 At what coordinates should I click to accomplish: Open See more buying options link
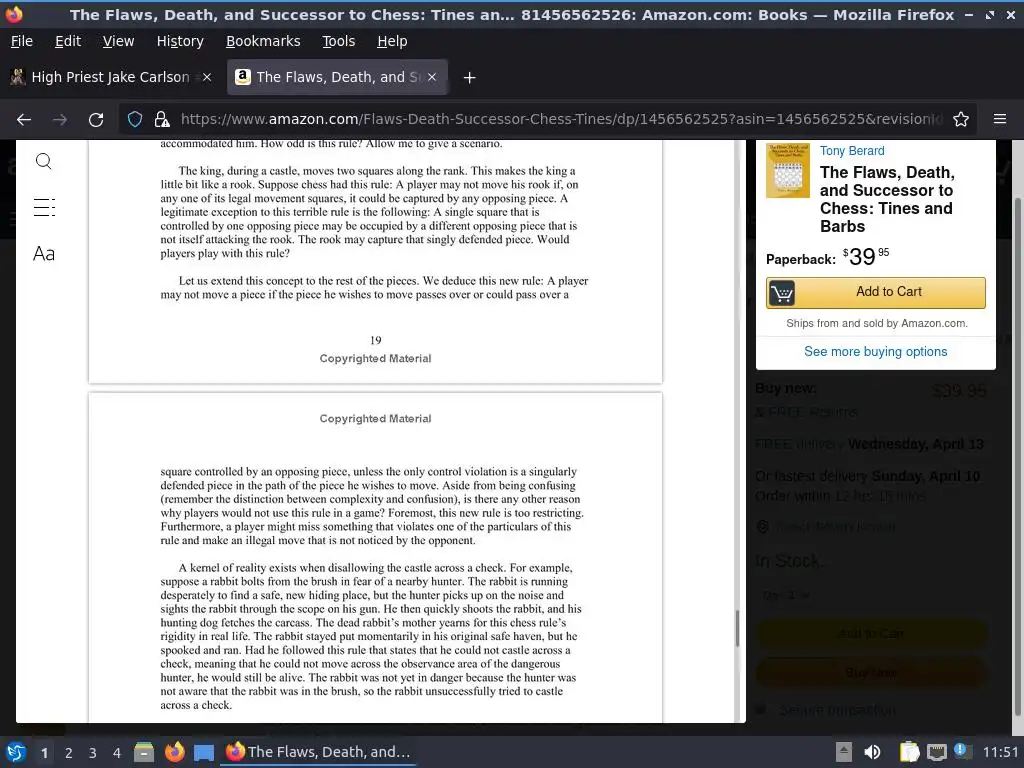pos(876,351)
